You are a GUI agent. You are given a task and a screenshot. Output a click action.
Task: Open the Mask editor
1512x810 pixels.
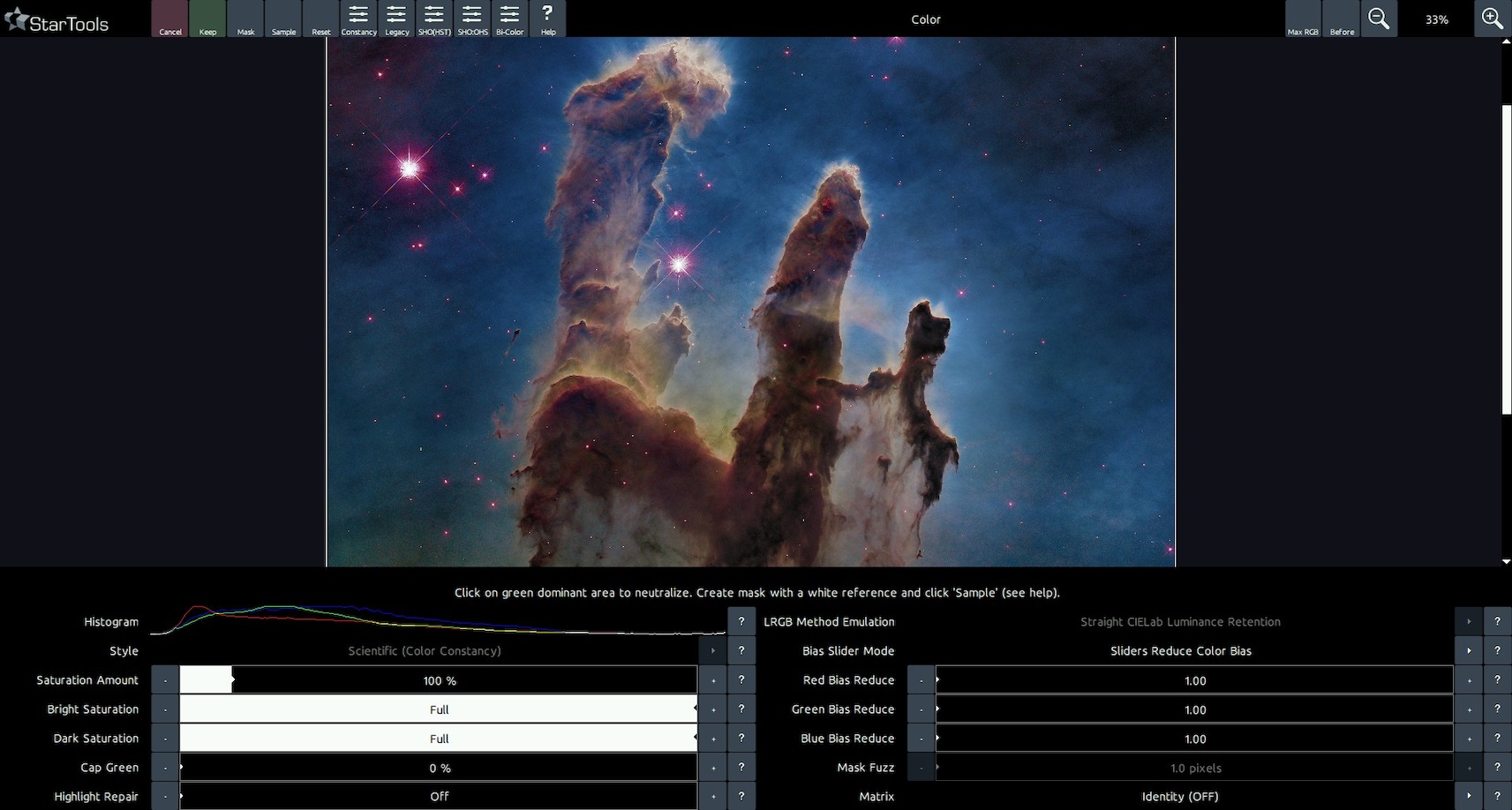[x=244, y=18]
